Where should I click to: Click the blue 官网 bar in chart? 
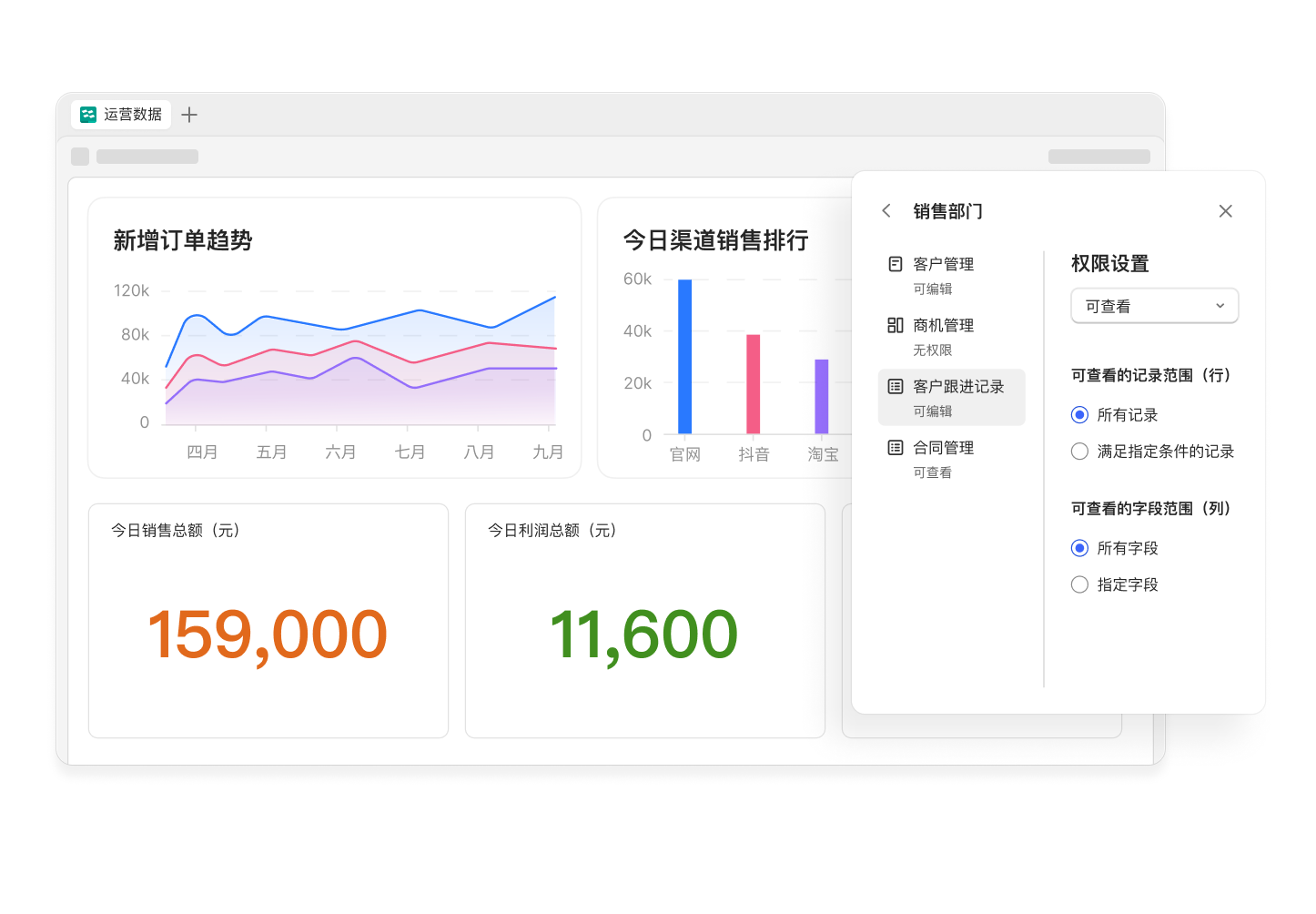(684, 357)
